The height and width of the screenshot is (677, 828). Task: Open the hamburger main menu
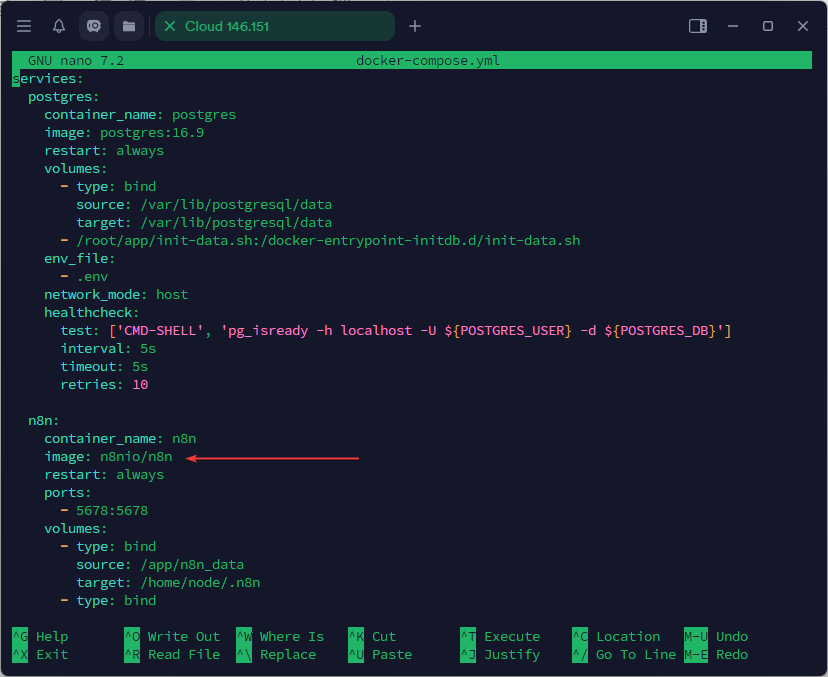point(24,26)
